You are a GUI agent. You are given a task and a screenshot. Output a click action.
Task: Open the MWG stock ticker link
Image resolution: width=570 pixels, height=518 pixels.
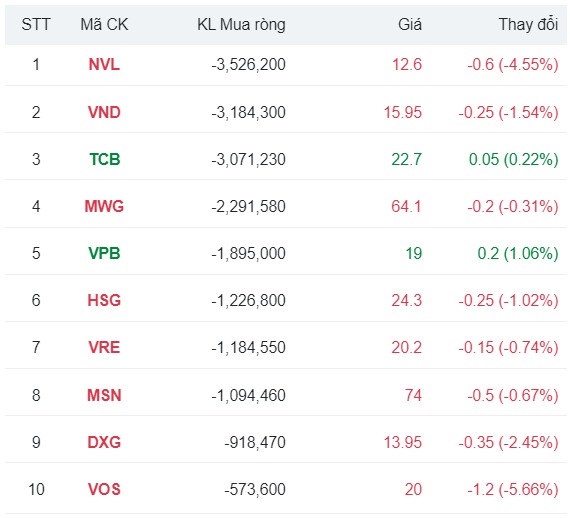(104, 206)
